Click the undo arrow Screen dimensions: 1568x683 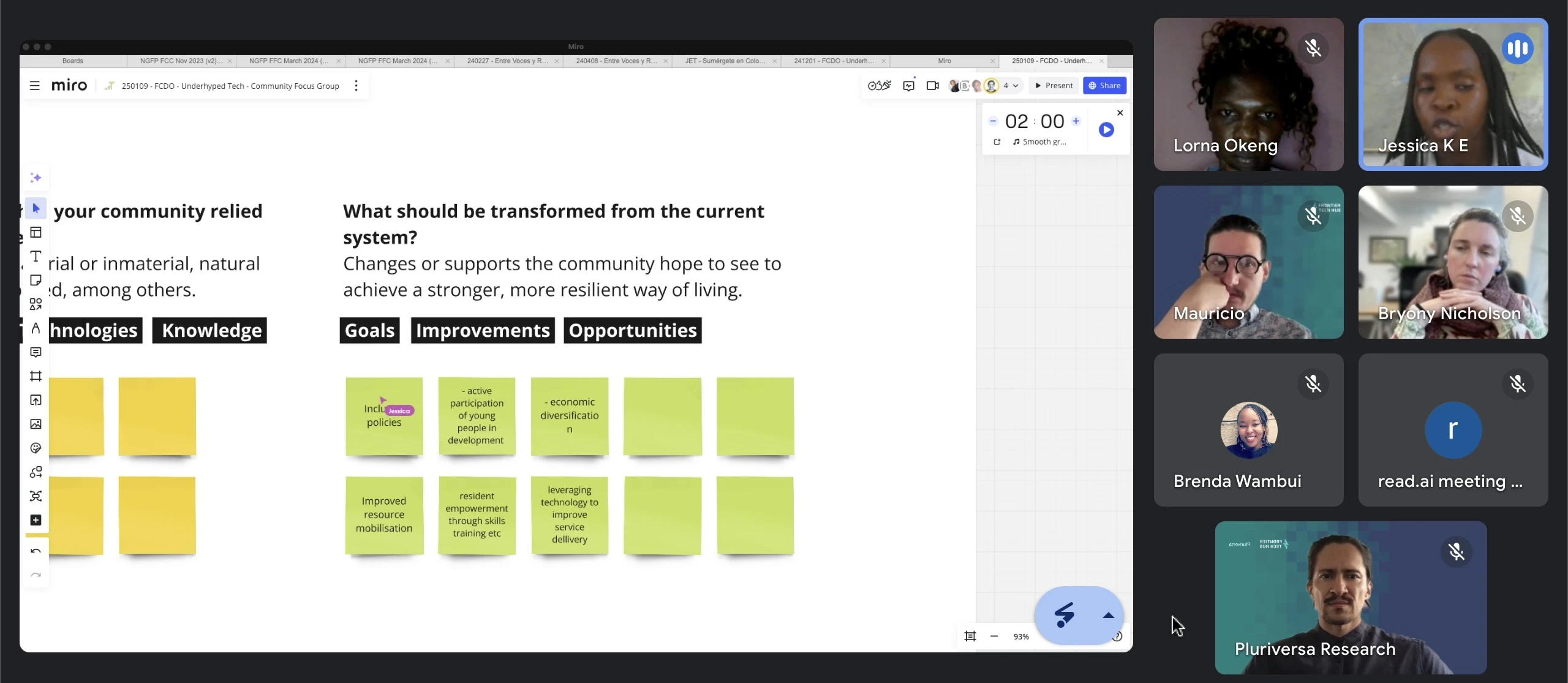pyautogui.click(x=36, y=551)
